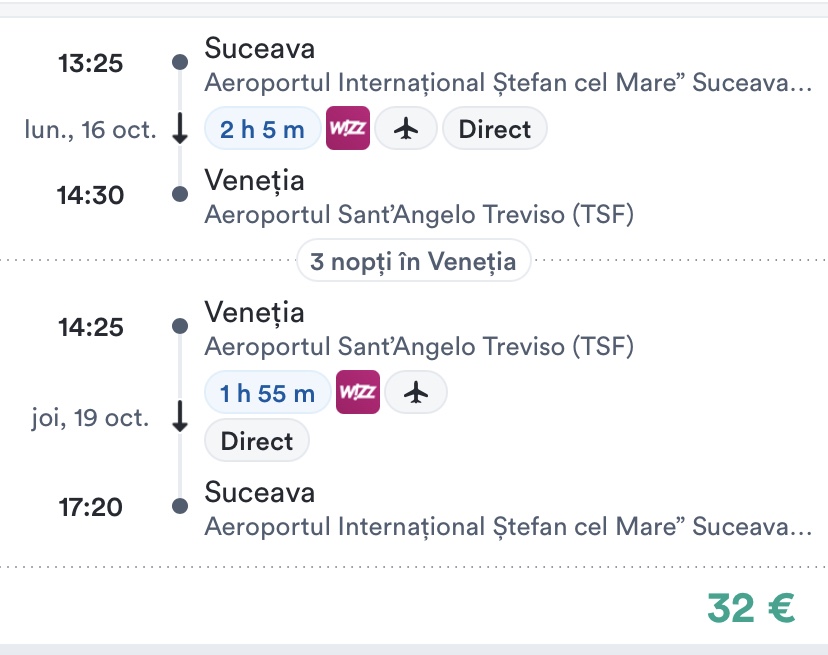Select the 32 € price
The width and height of the screenshot is (828, 655).
[x=750, y=607]
